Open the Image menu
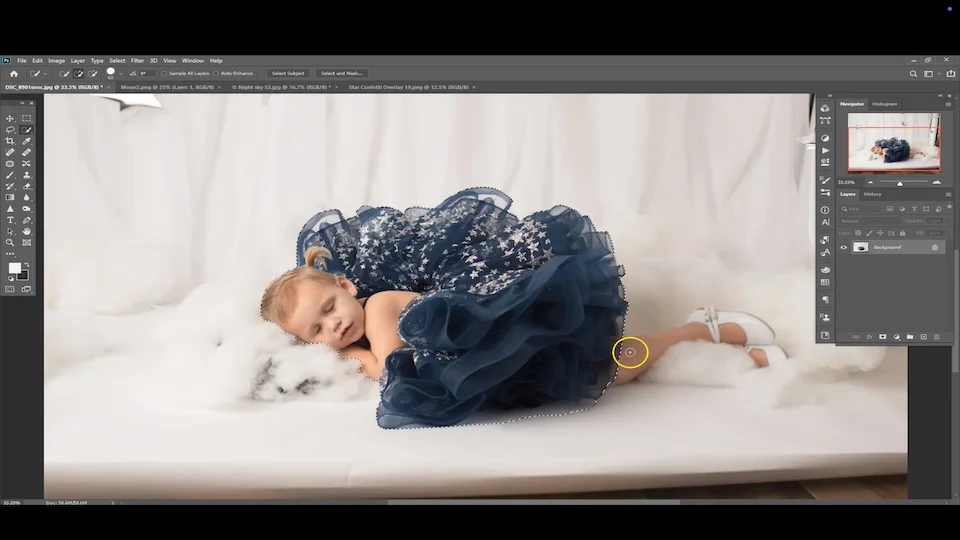 click(x=56, y=61)
